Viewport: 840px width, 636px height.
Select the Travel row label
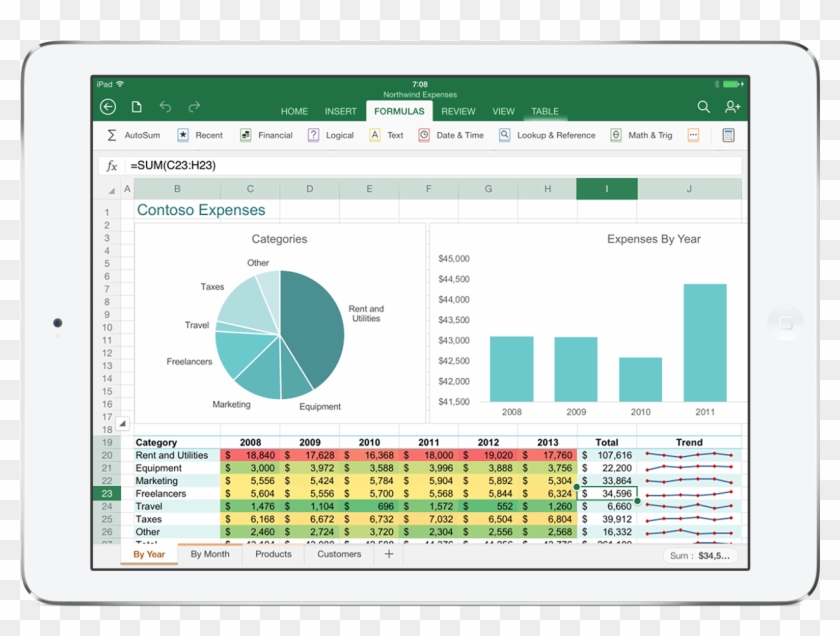(149, 506)
